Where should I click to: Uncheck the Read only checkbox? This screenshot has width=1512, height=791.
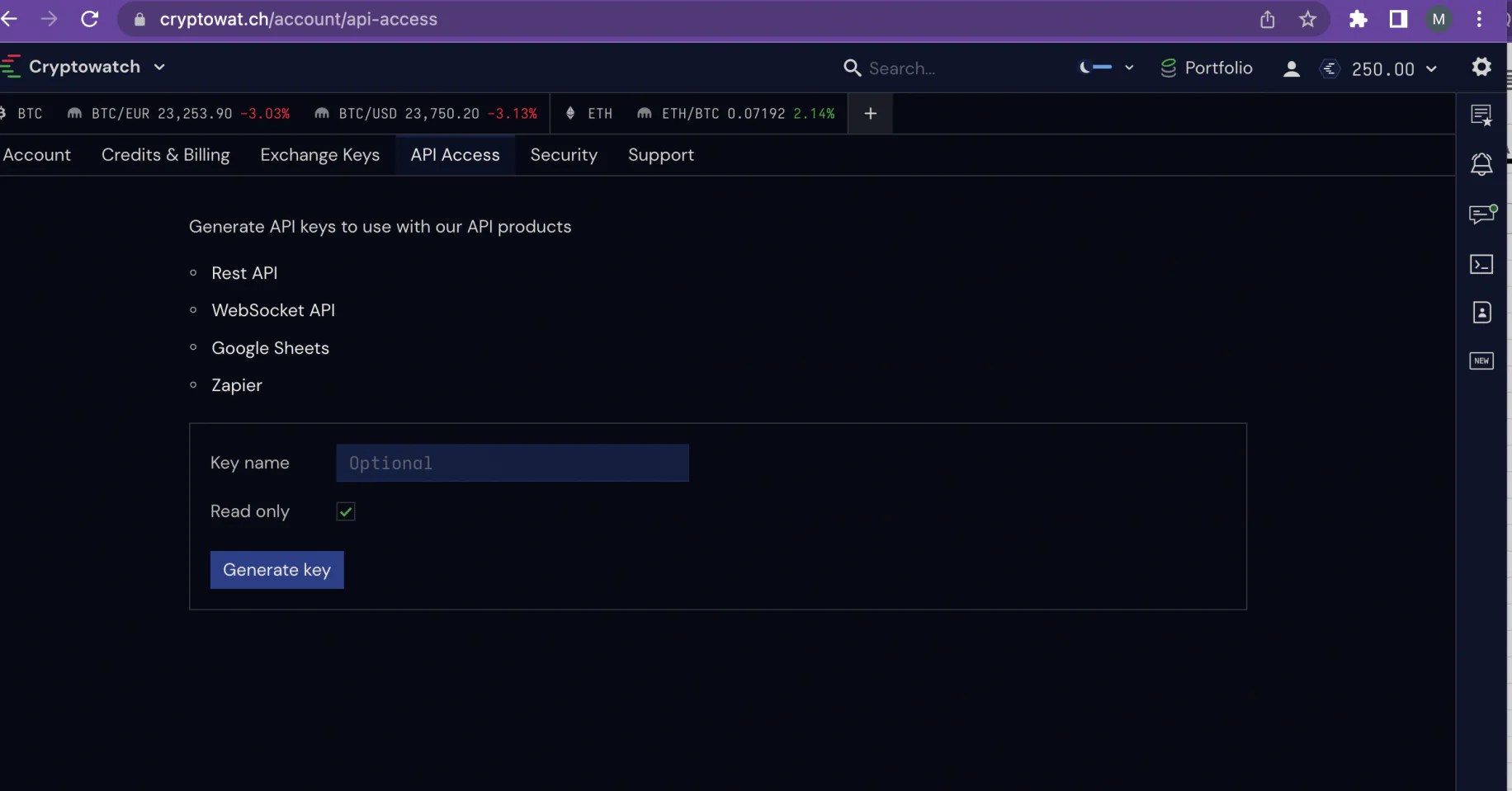coord(345,511)
